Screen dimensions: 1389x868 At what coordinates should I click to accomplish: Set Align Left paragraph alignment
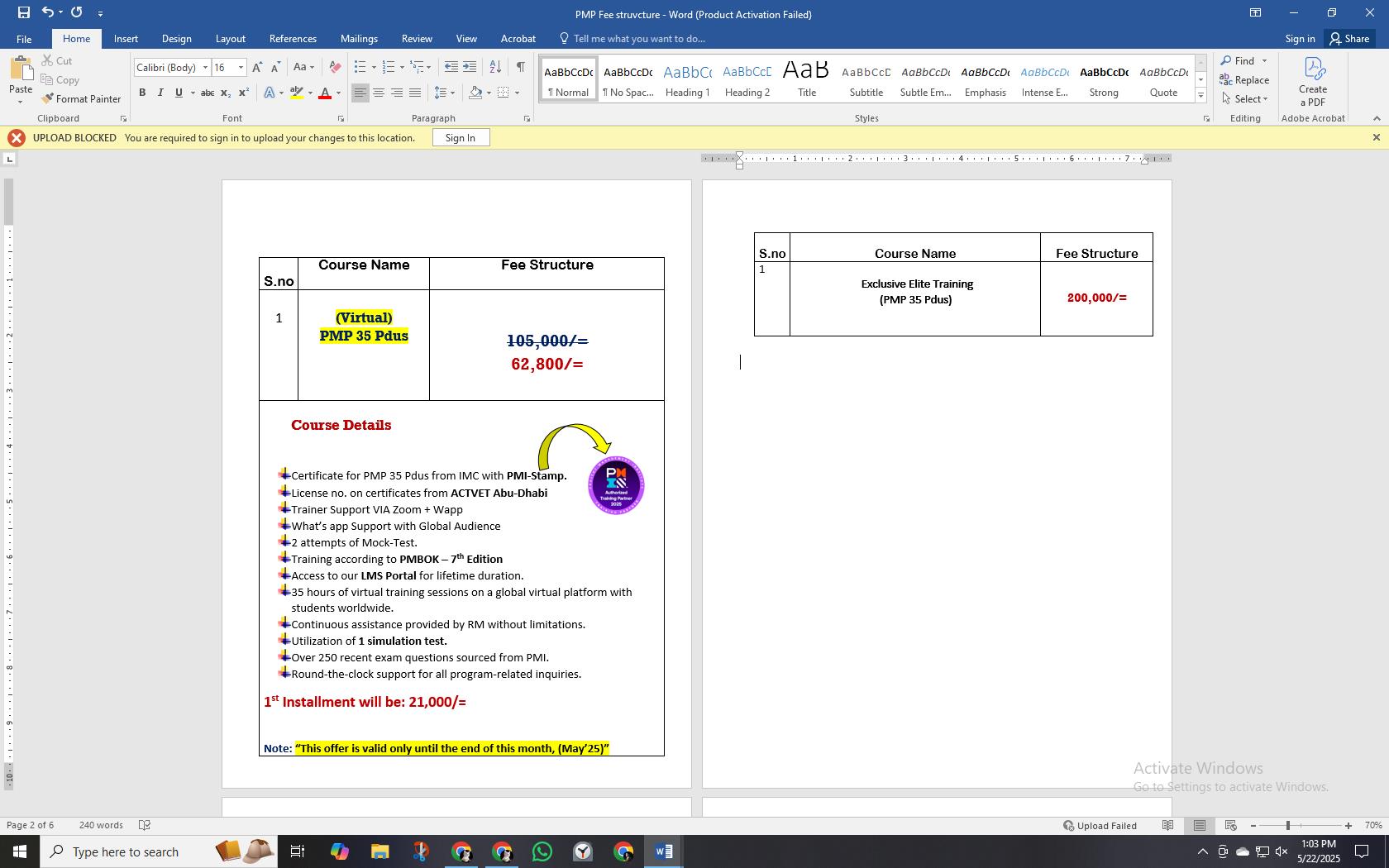(360, 93)
